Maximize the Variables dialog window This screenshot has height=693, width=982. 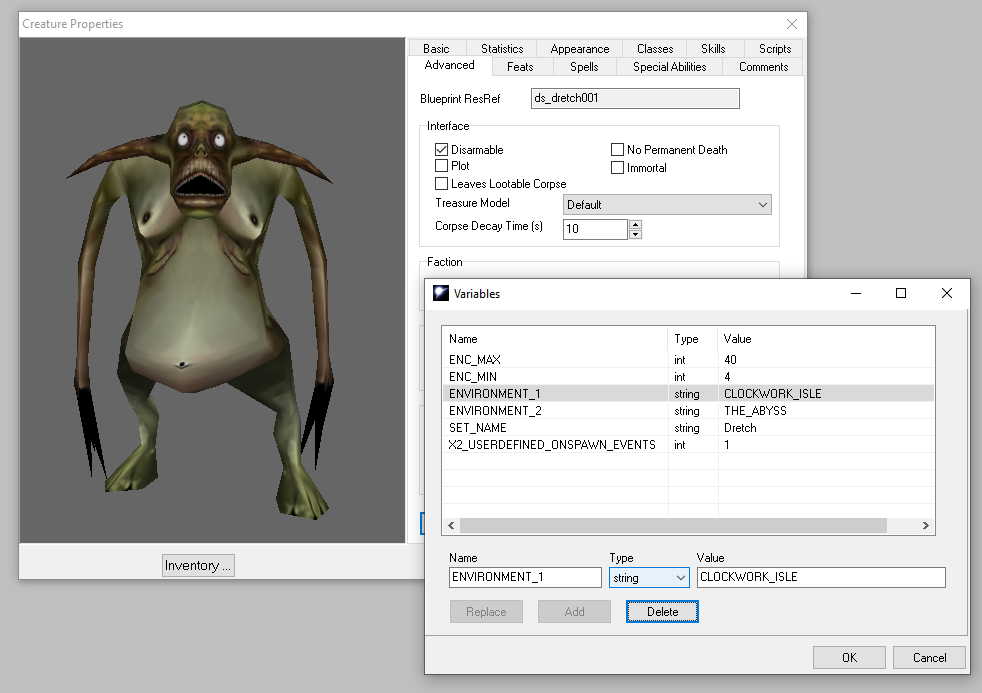click(901, 293)
